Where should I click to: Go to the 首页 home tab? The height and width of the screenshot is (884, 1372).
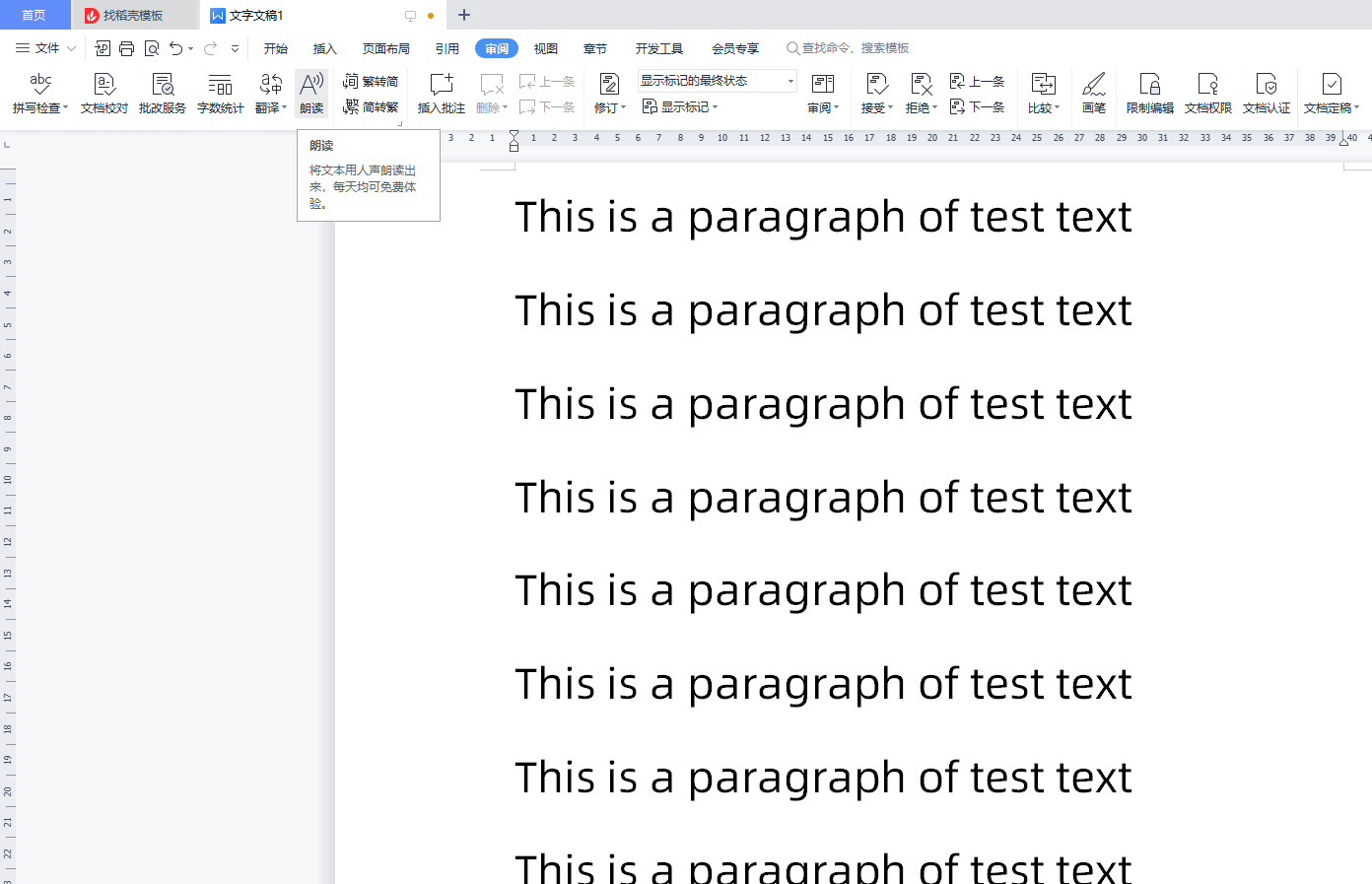coord(34,15)
